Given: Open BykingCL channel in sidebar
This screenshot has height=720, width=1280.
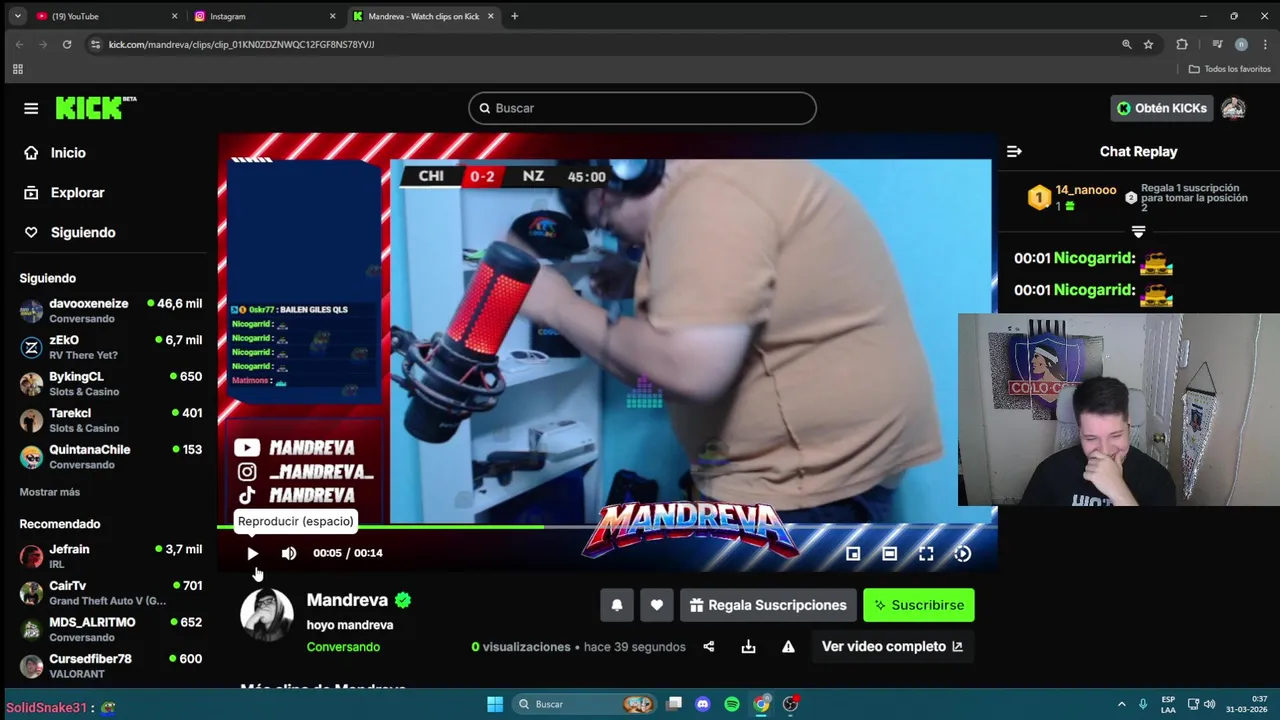Looking at the screenshot, I should point(110,383).
